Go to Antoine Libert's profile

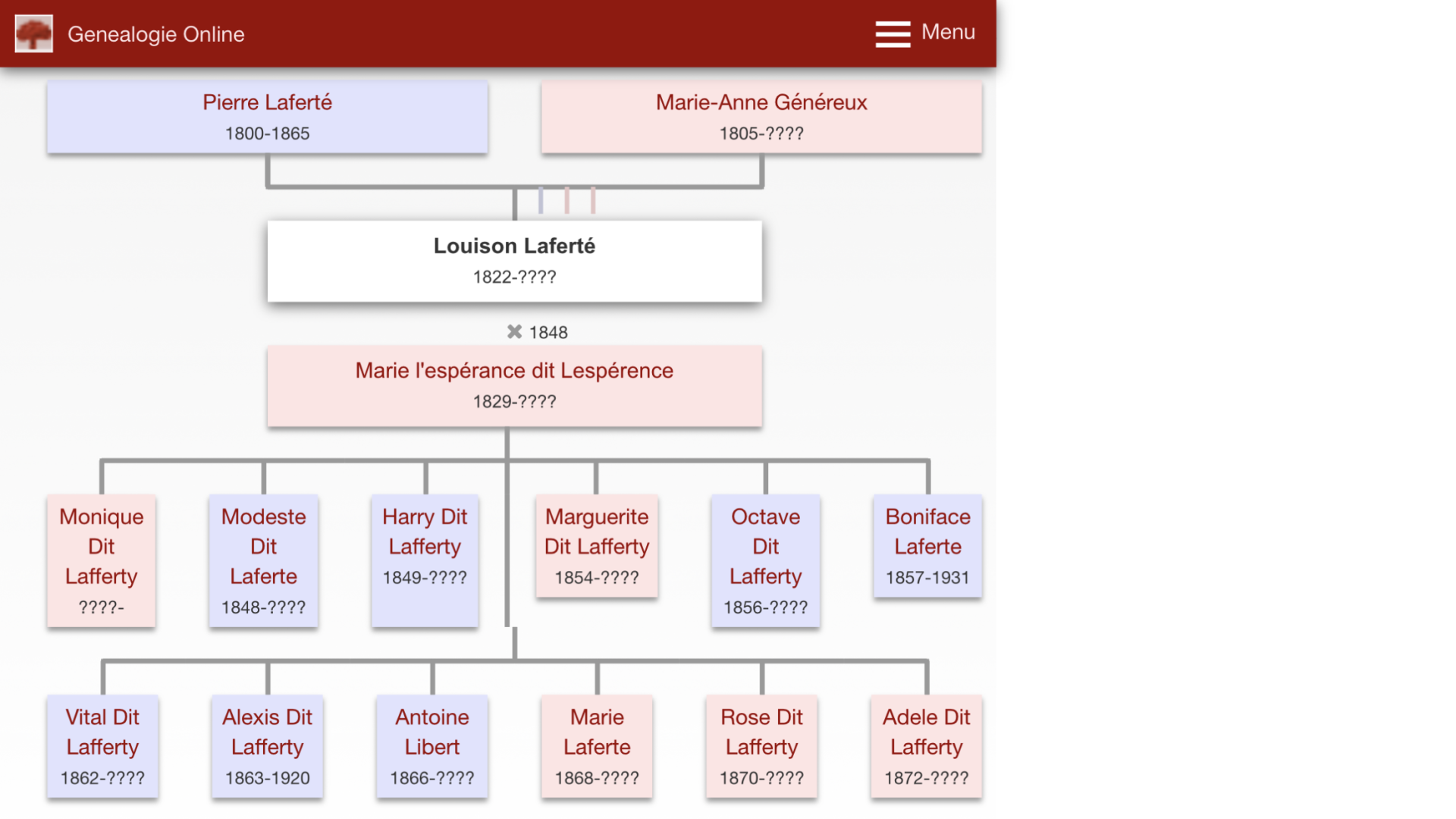coord(431,746)
